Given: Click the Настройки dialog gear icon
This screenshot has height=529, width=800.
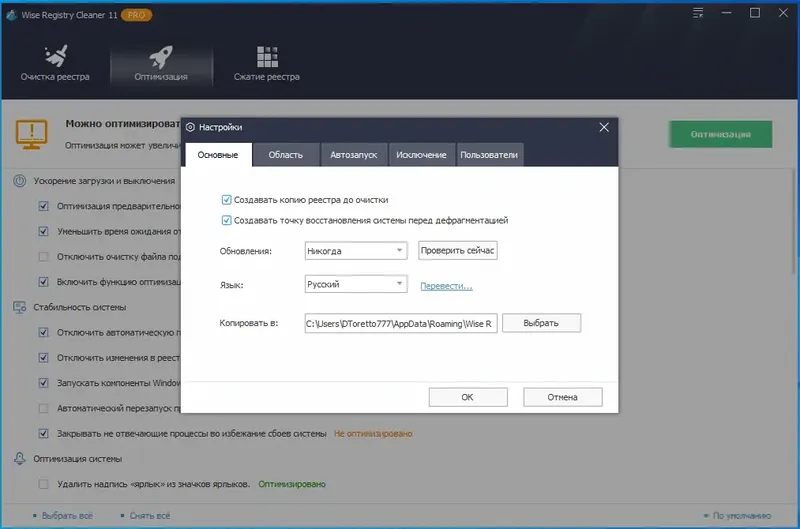Looking at the screenshot, I should (190, 127).
